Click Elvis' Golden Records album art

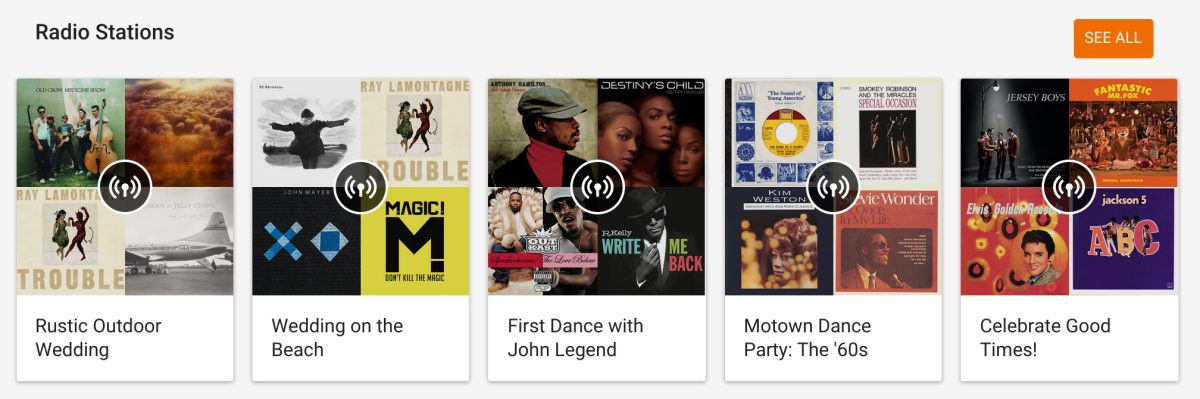[1015, 241]
